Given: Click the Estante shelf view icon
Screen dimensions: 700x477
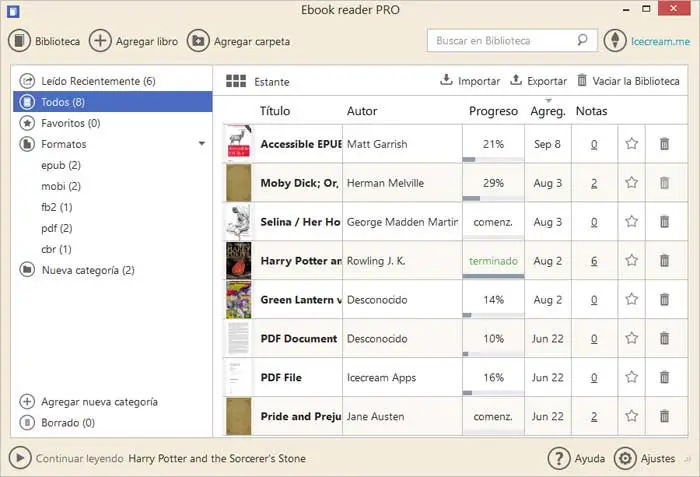Looking at the screenshot, I should [236, 81].
